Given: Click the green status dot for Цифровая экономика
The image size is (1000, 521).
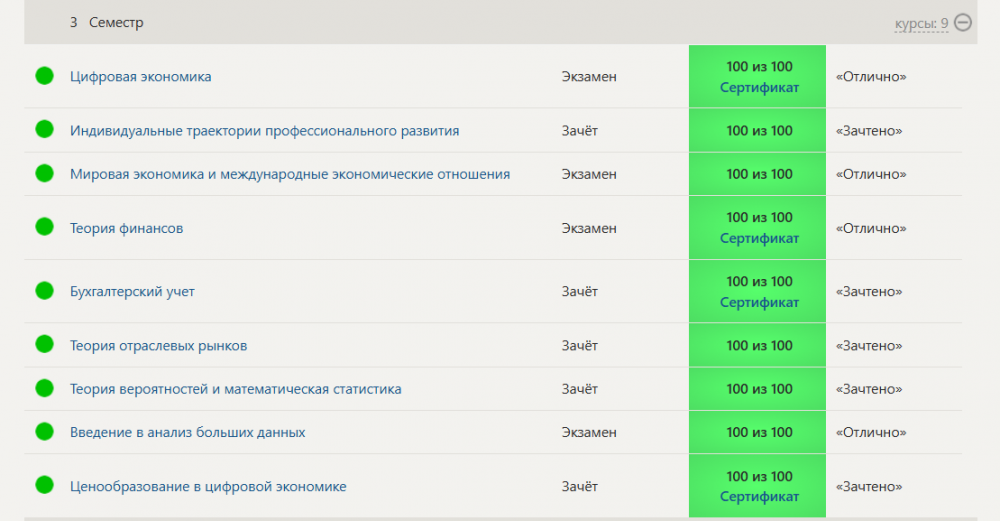Looking at the screenshot, I should [x=45, y=76].
